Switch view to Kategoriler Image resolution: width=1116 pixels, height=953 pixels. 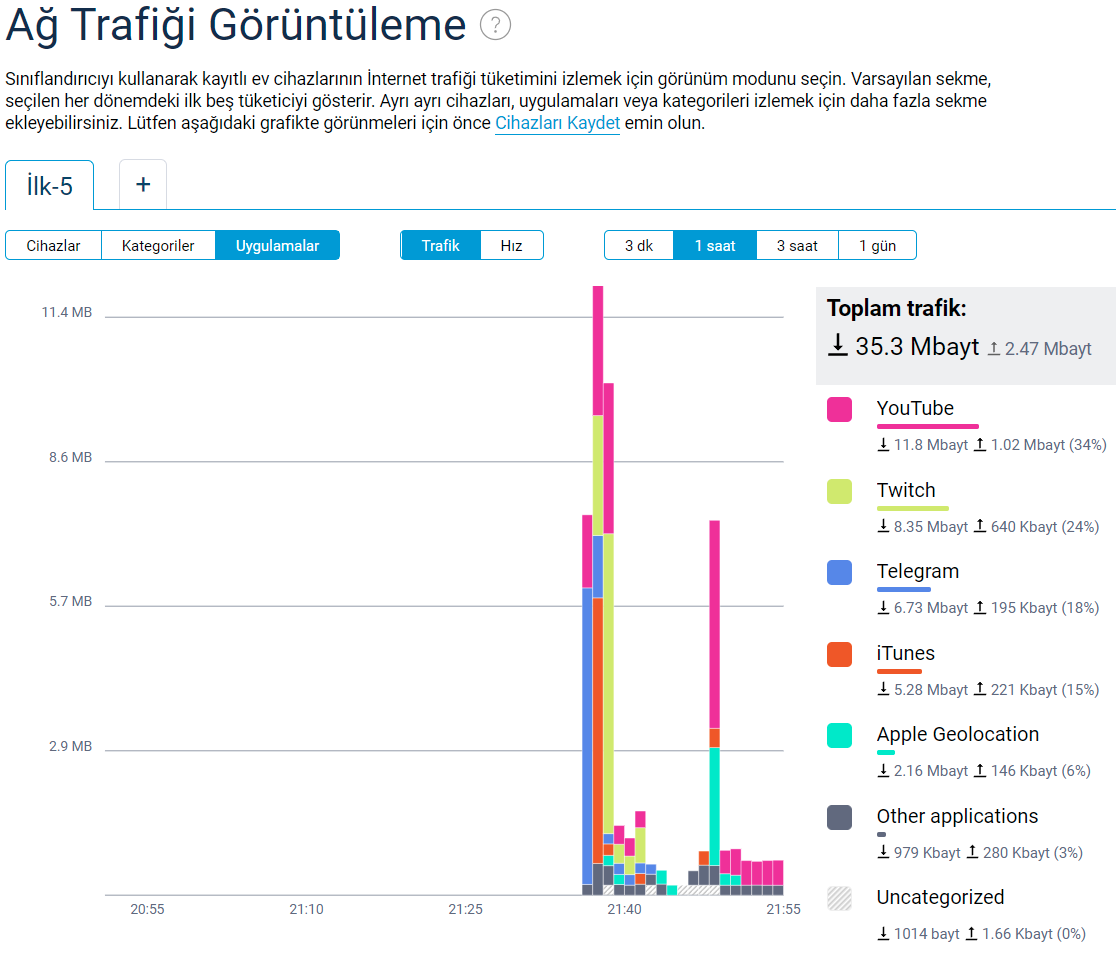click(158, 246)
